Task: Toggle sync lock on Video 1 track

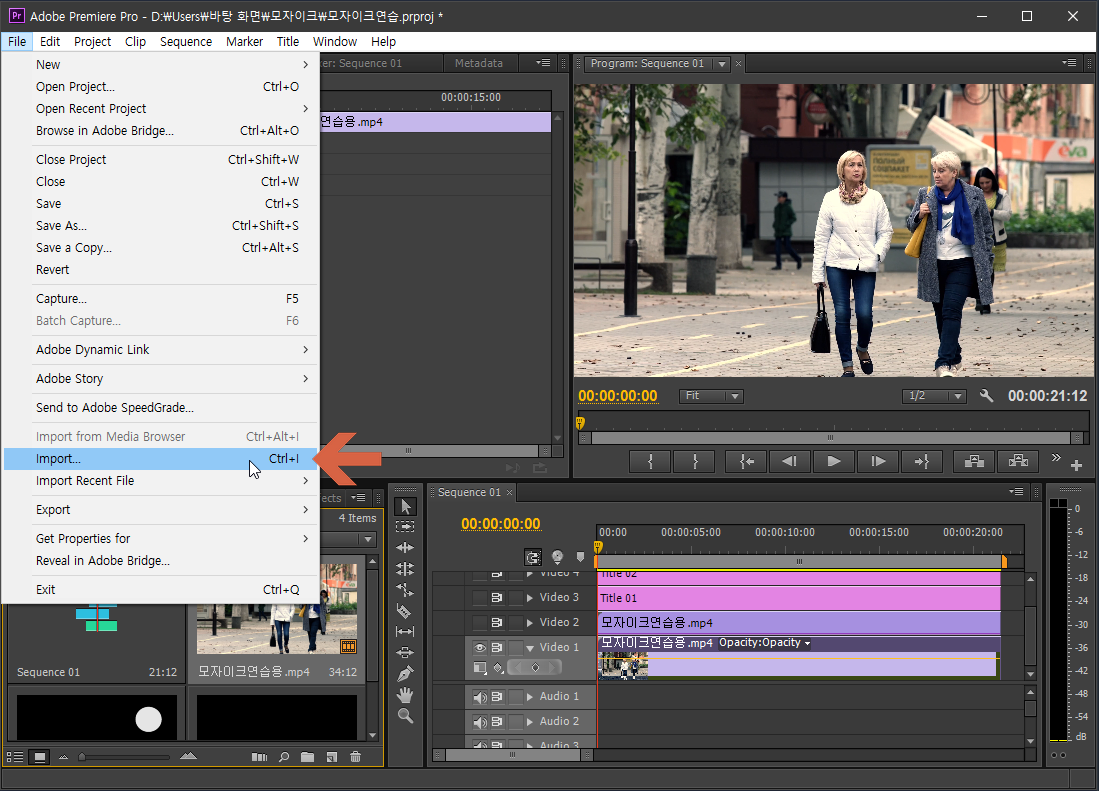Action: click(497, 647)
